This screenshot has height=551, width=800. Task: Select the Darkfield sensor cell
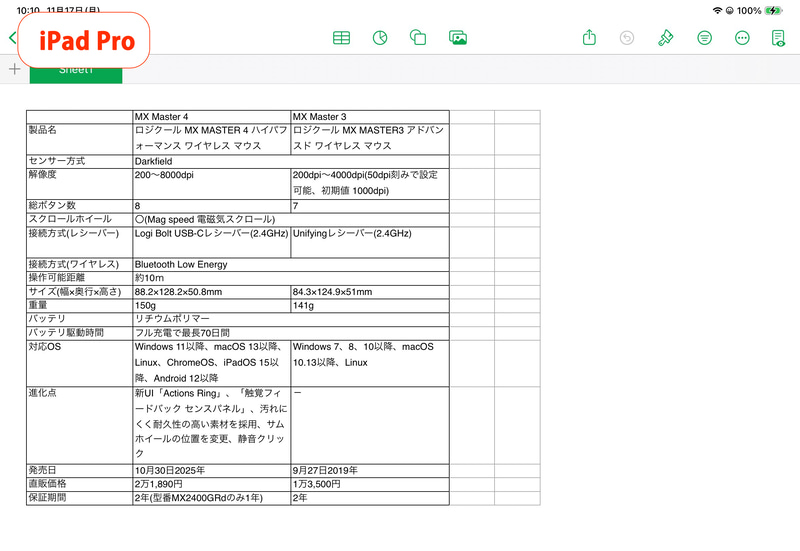click(291, 161)
